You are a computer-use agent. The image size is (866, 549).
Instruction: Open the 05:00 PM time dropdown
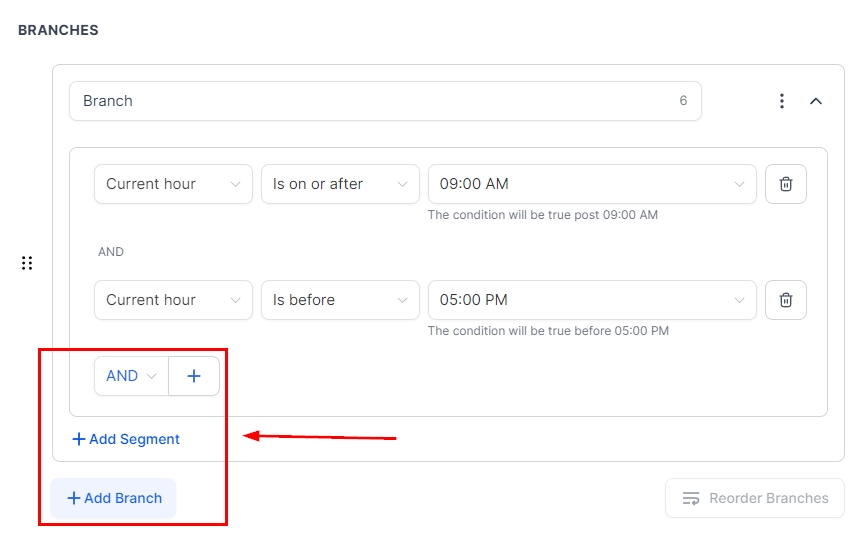[592, 300]
